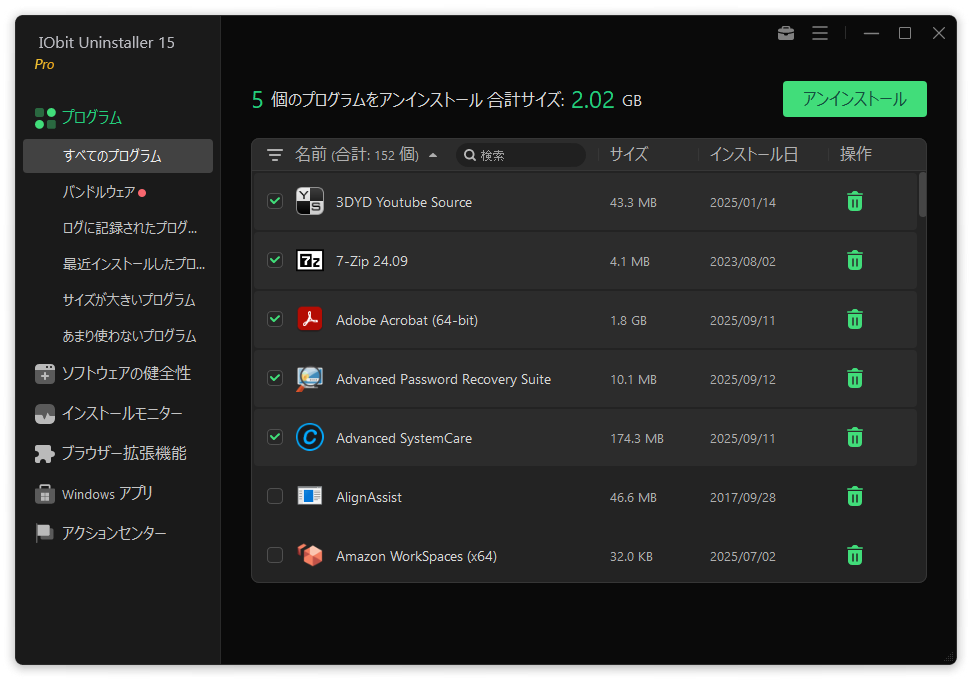Select サイズが大きいプログラム in sidebar
This screenshot has width=972, height=680.
coord(128,300)
